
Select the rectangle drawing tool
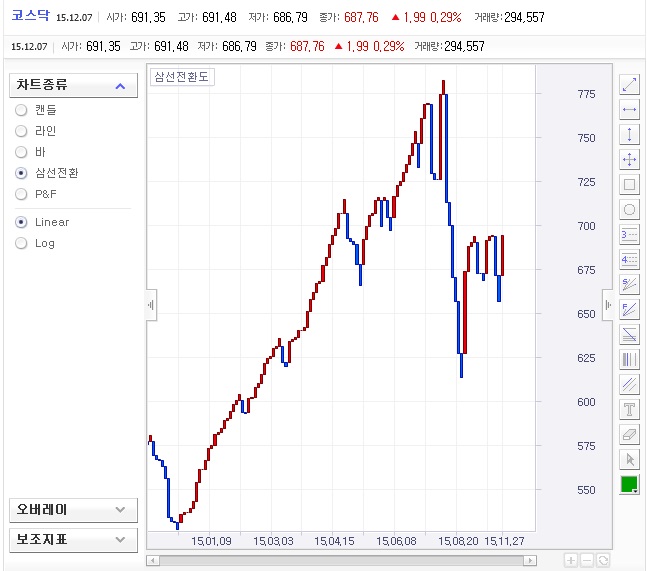click(x=630, y=184)
